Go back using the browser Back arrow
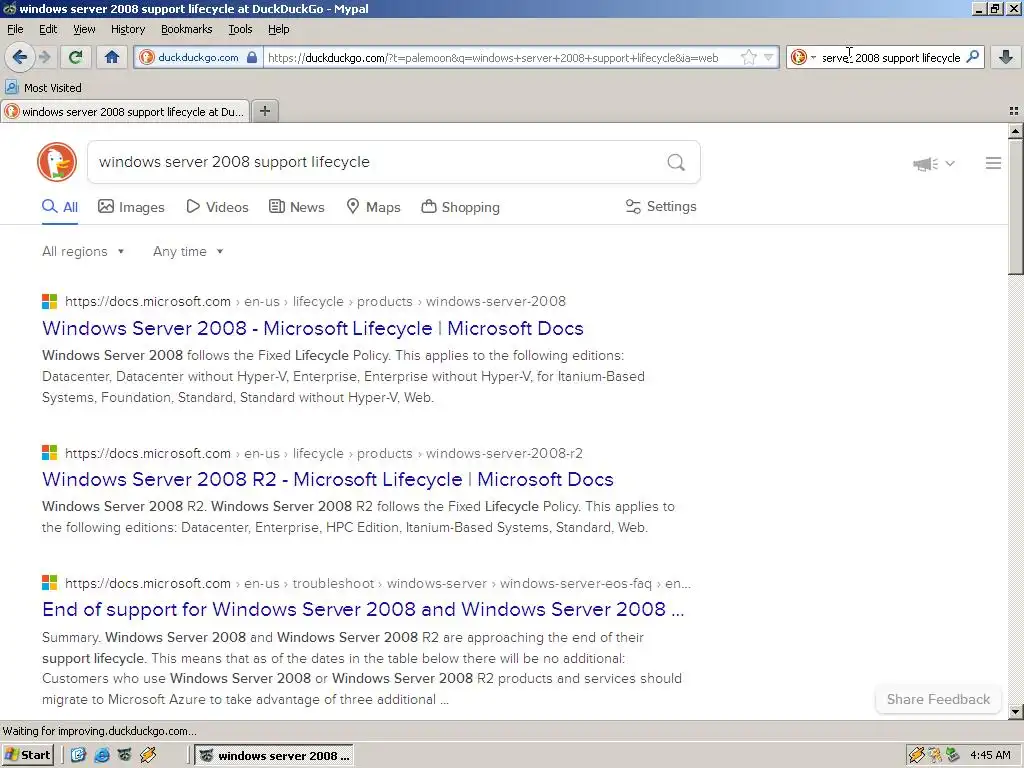This screenshot has height=768, width=1024. pyautogui.click(x=20, y=57)
